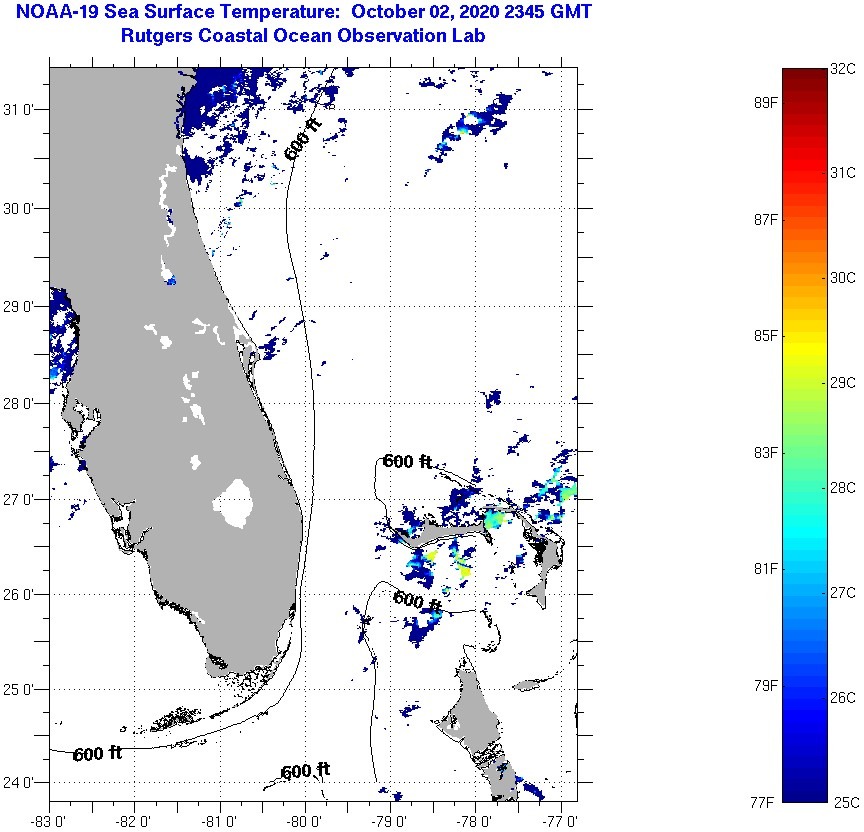Click the 600 ft contour label near 31 N
This screenshot has height=832, width=864.
pyautogui.click(x=304, y=141)
